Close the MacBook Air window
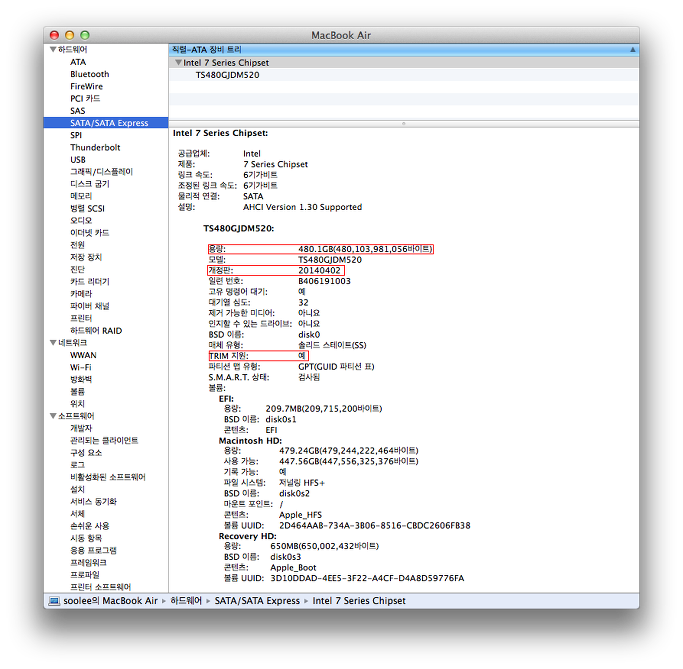 [x=55, y=35]
